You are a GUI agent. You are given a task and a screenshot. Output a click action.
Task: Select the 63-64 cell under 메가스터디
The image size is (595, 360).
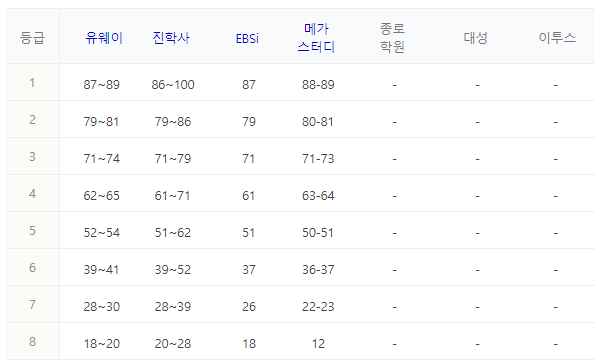click(x=318, y=196)
